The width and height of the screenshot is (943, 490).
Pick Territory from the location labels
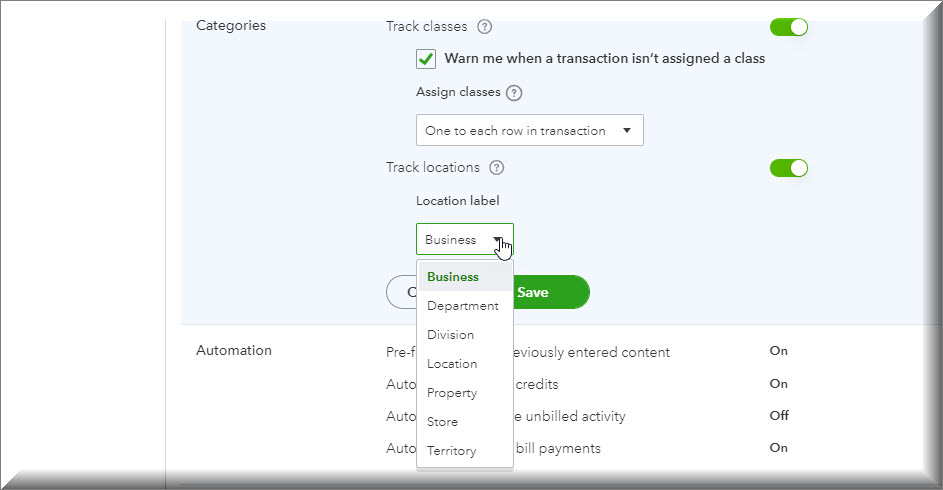[x=451, y=451]
